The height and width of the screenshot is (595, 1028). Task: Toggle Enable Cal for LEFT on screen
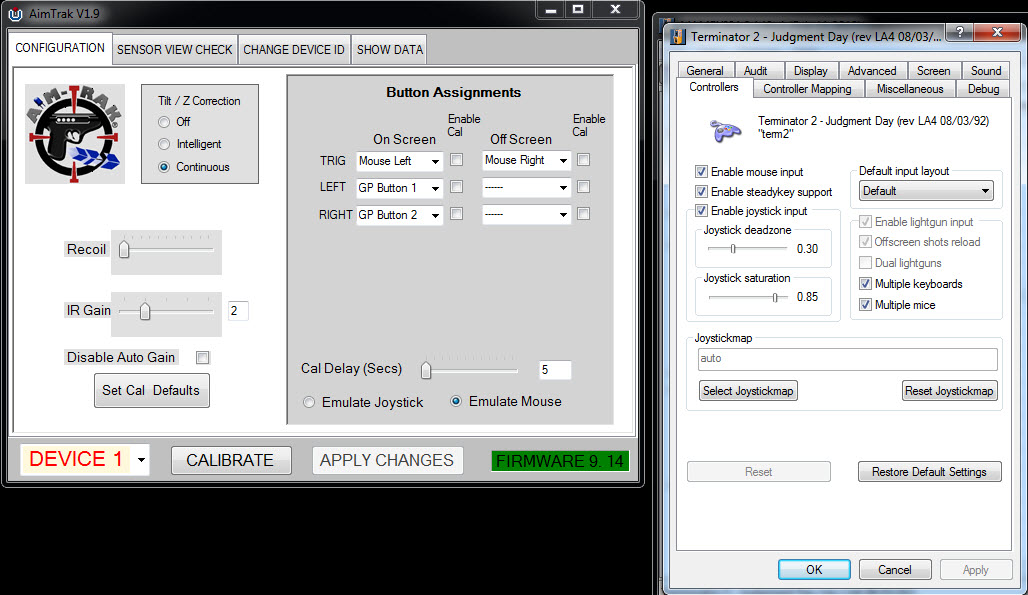pos(456,187)
